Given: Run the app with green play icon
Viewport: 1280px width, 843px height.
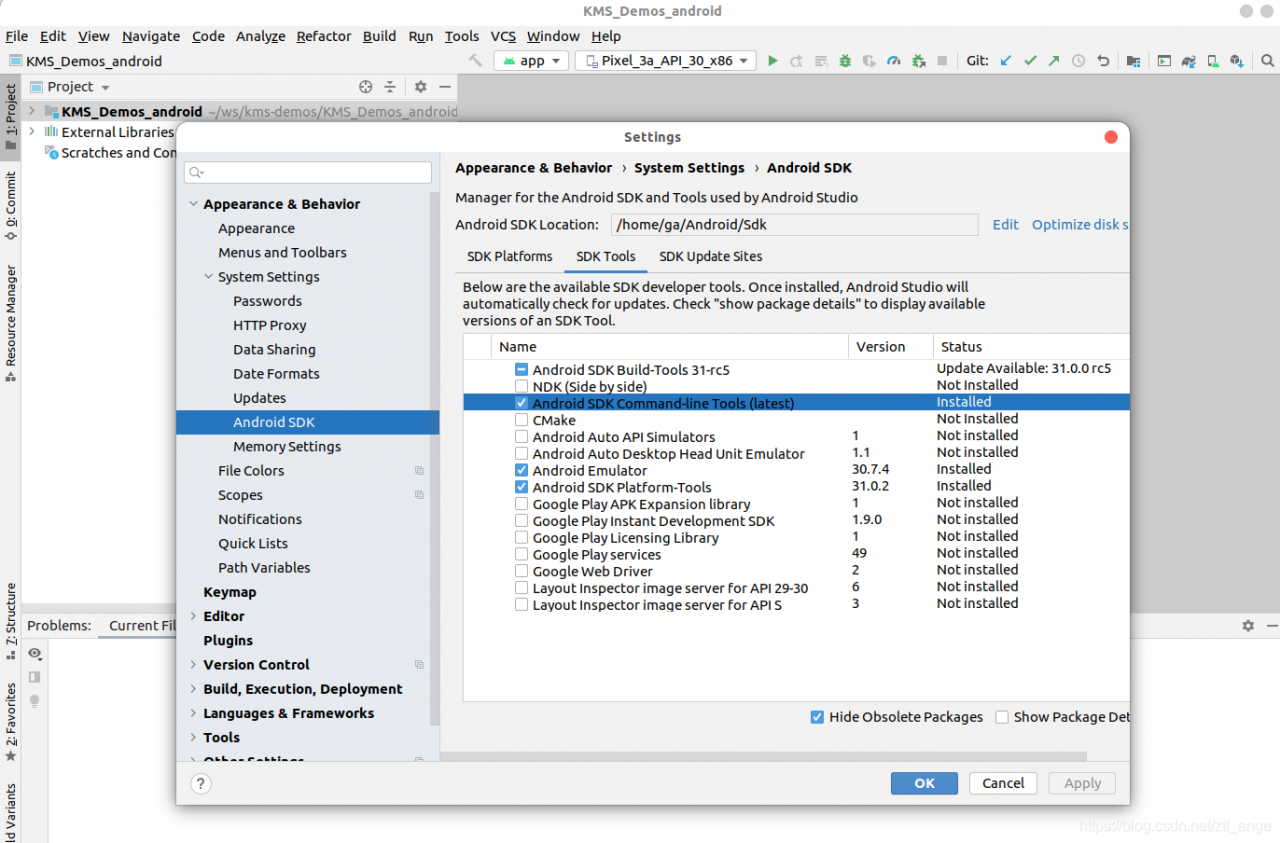Looking at the screenshot, I should (772, 61).
